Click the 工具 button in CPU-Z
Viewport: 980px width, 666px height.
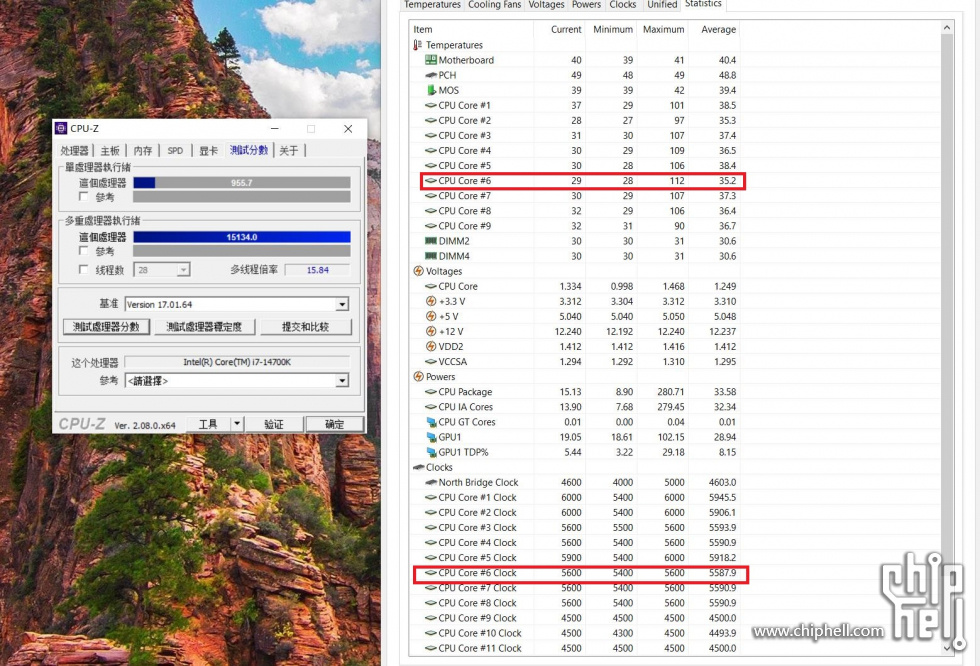pos(209,424)
